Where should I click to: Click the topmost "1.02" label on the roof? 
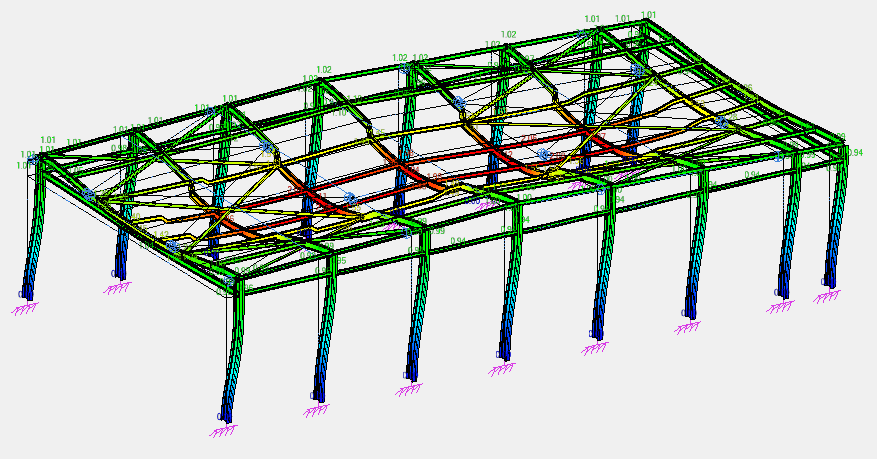click(x=508, y=35)
